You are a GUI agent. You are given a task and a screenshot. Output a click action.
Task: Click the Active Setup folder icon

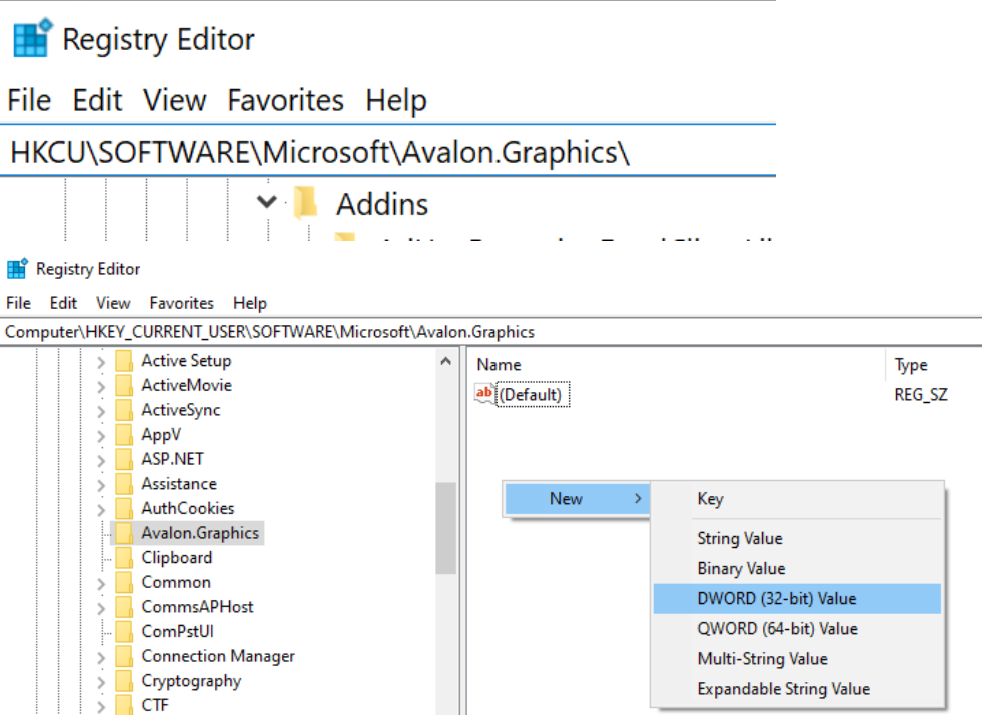tap(124, 362)
